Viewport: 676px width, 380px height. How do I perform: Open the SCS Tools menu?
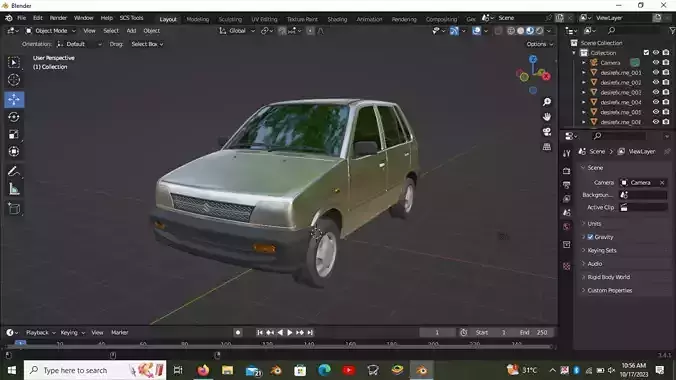click(131, 18)
